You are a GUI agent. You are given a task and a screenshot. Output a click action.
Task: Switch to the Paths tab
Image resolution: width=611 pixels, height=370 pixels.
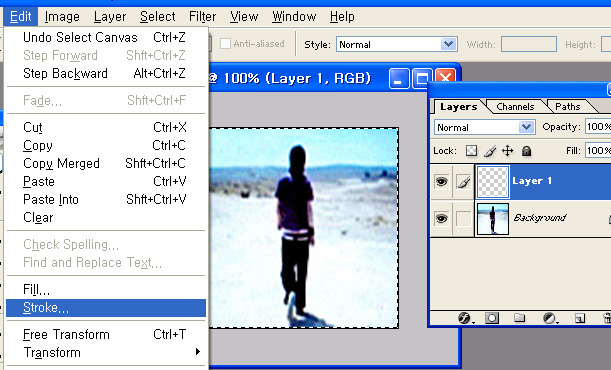coord(567,107)
